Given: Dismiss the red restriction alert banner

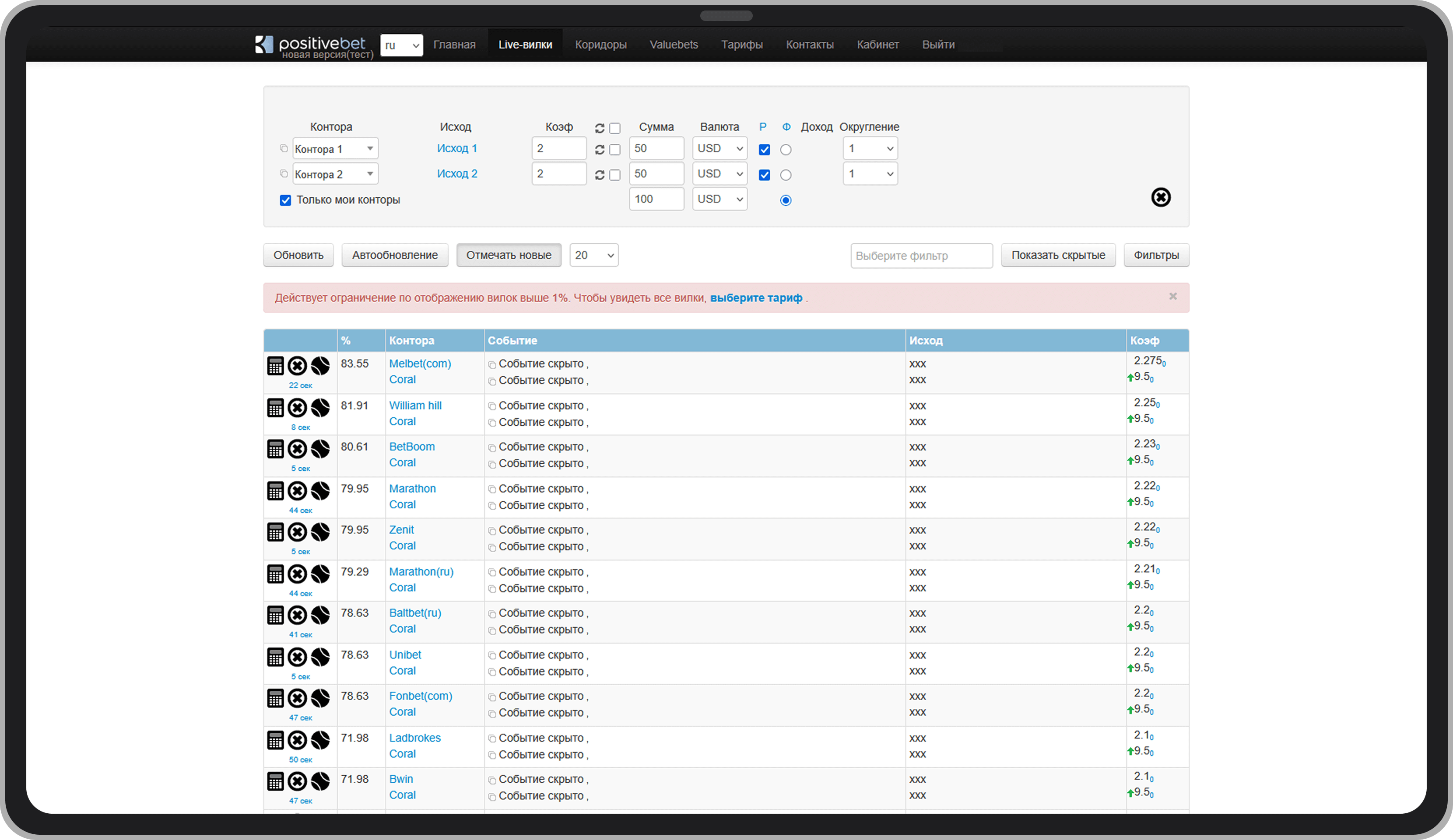Looking at the screenshot, I should pyautogui.click(x=1173, y=296).
